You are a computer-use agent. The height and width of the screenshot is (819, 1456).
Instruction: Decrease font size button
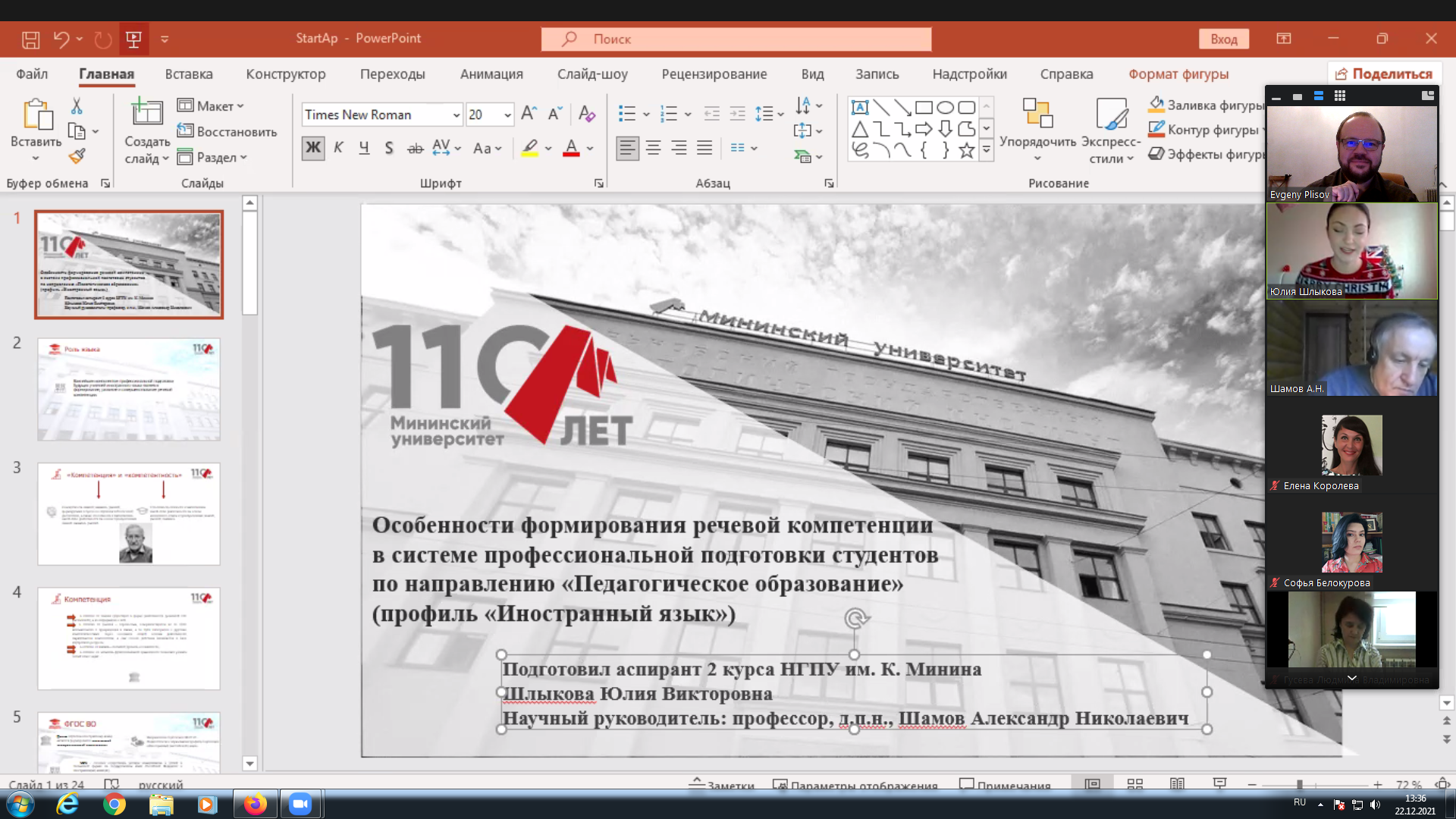[x=555, y=114]
